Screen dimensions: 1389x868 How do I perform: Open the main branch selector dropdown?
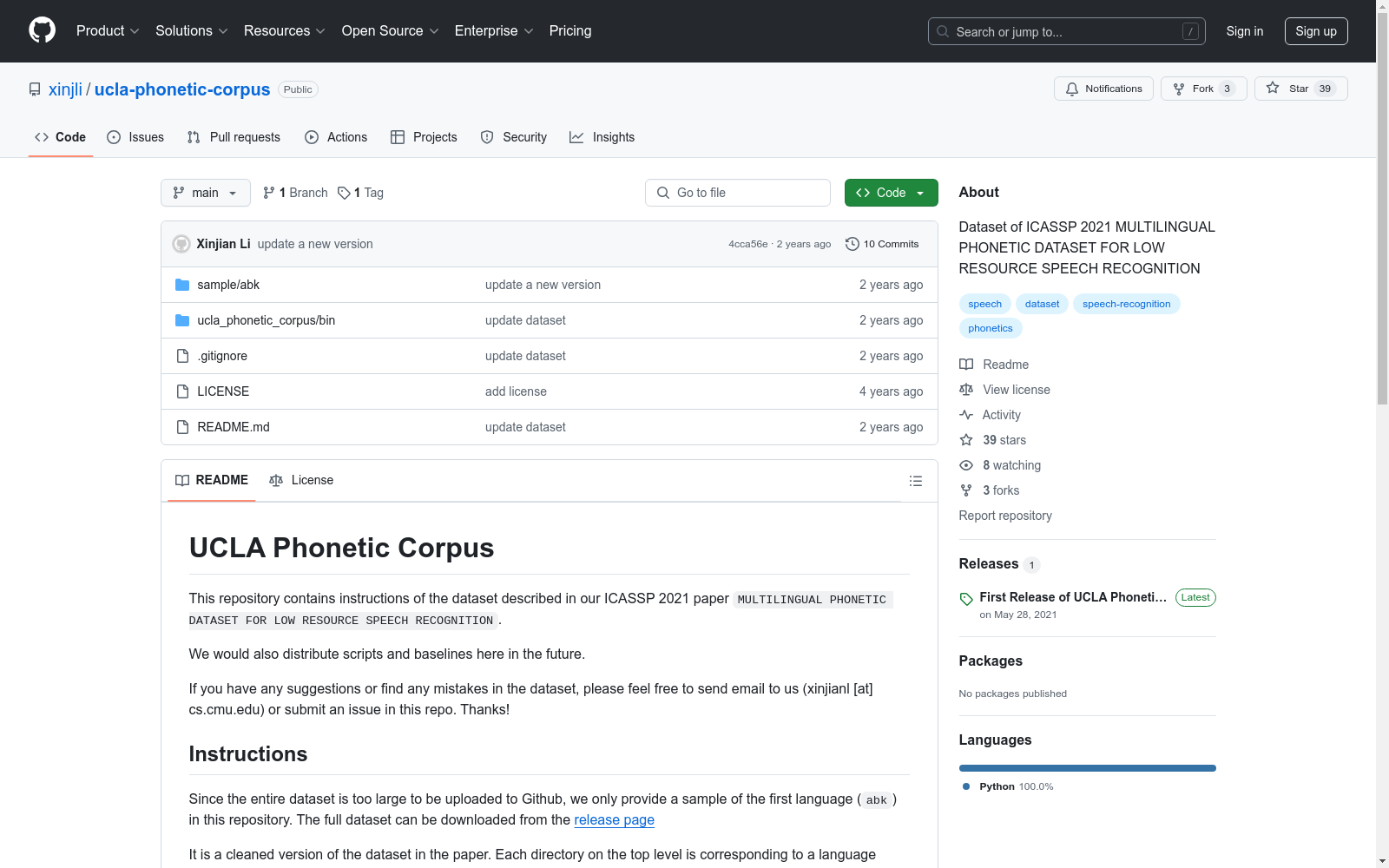point(206,193)
